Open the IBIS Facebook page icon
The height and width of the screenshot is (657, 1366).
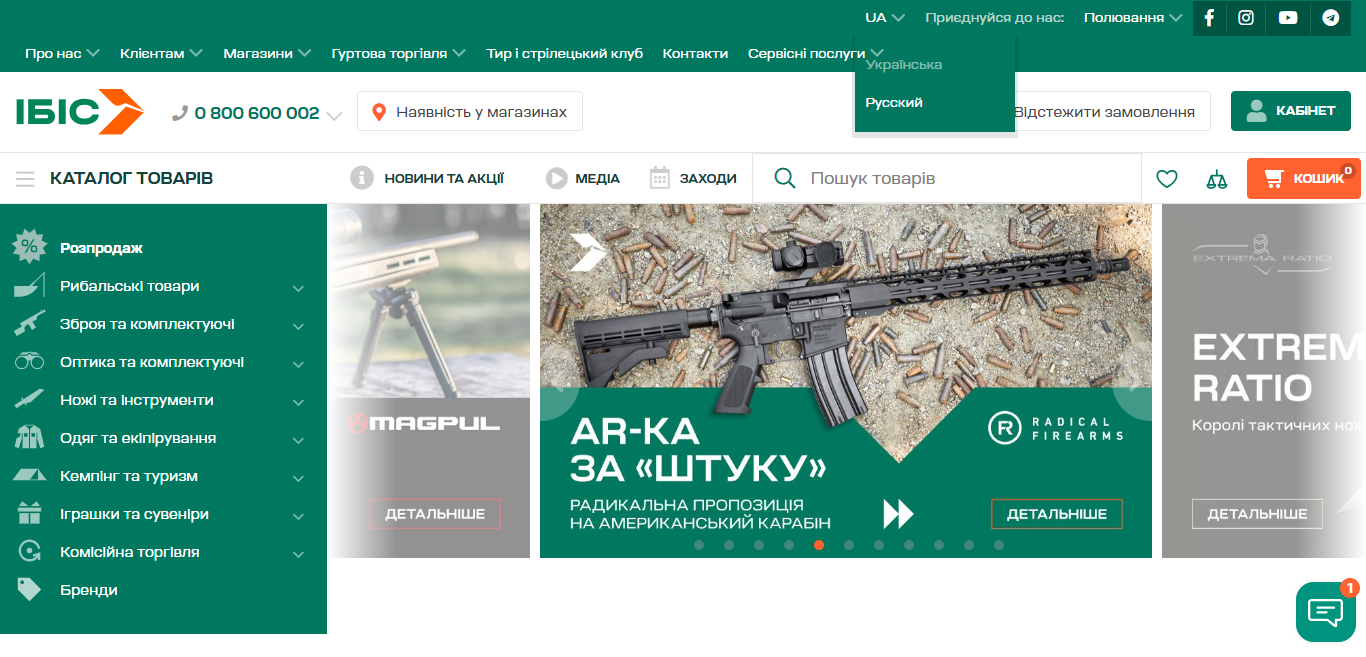1210,18
